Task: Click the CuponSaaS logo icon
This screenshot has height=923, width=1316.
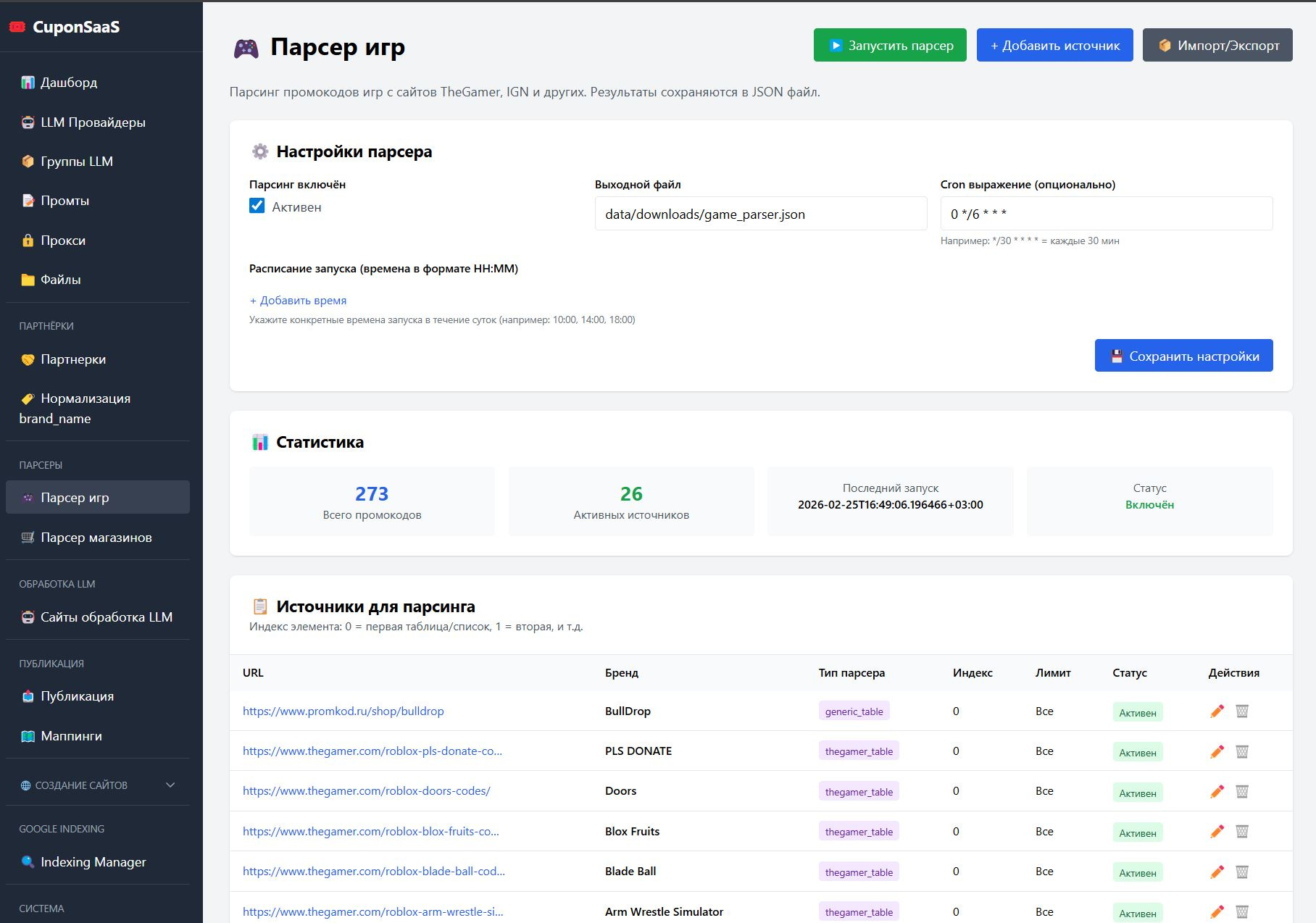Action: click(x=17, y=27)
